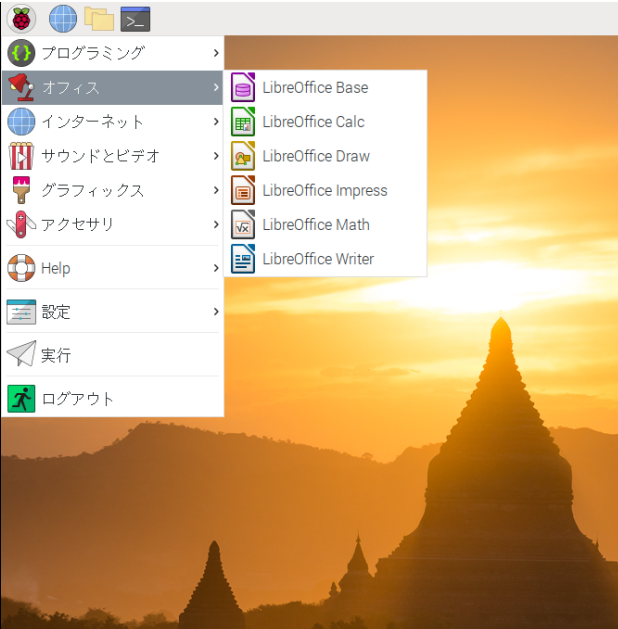The image size is (618, 629).
Task: Open the Raspberry Pi main menu button
Action: [21, 19]
